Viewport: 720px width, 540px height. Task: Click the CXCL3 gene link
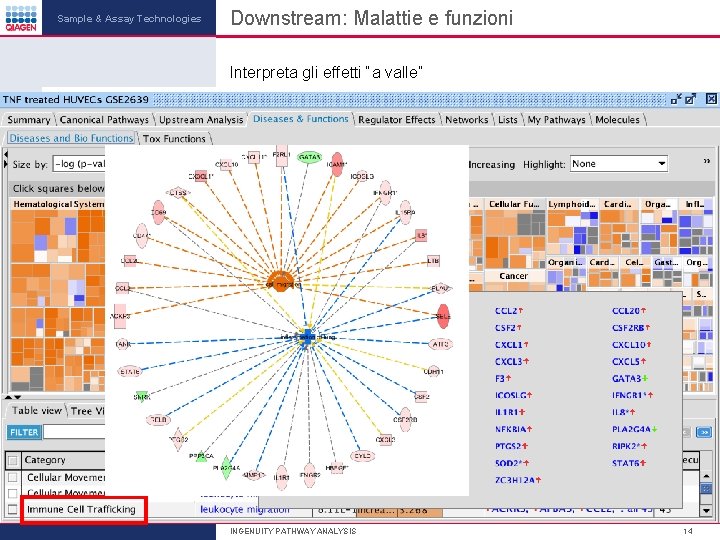[x=509, y=361]
